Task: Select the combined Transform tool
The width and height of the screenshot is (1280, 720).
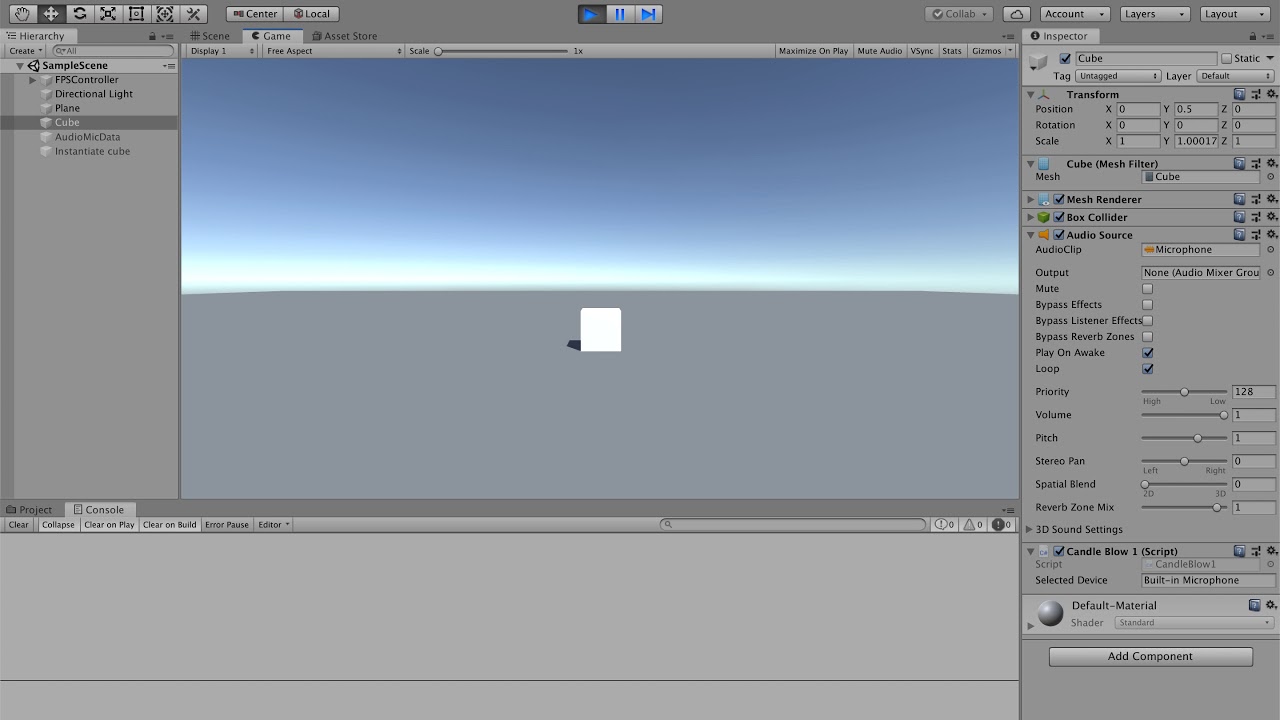Action: pos(165,14)
